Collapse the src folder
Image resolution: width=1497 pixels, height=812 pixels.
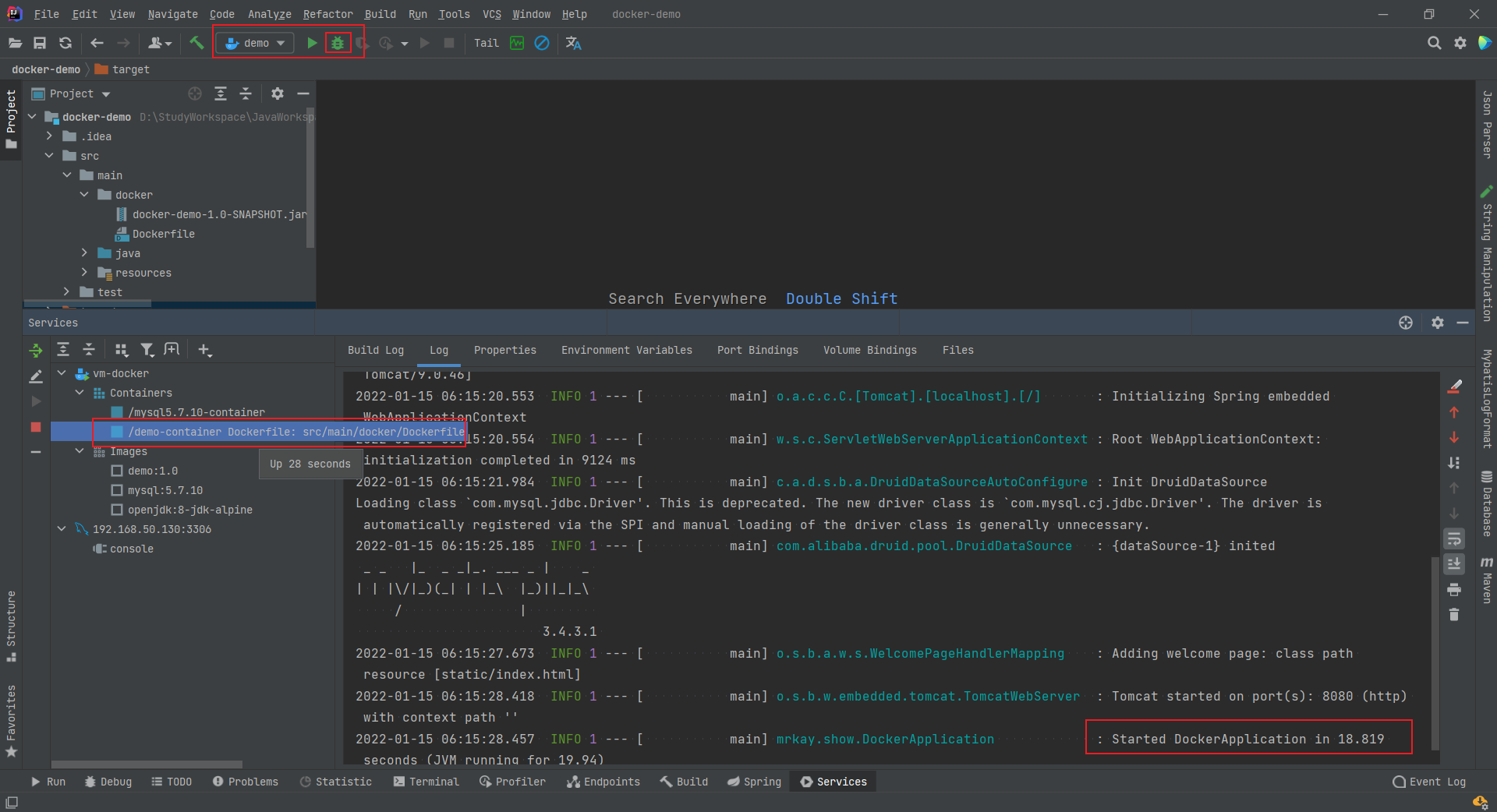[49, 156]
